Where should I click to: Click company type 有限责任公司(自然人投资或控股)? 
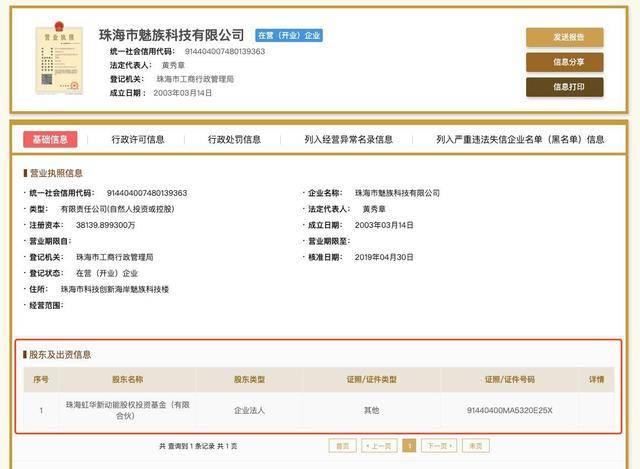tap(118, 209)
